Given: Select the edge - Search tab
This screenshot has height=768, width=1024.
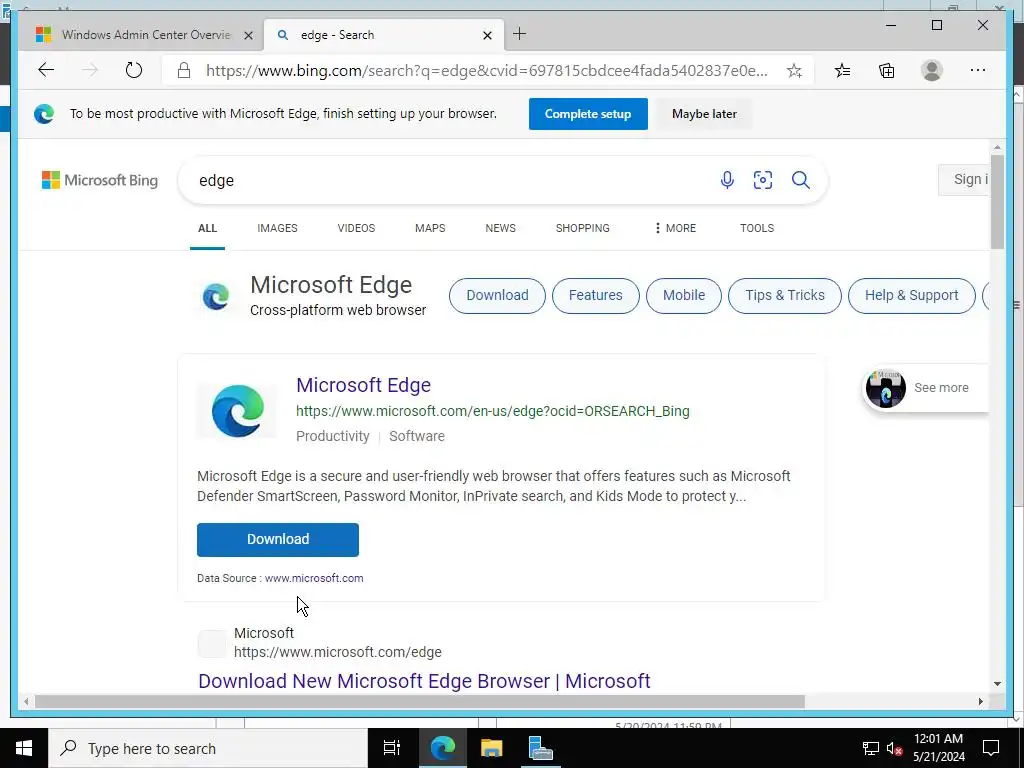Looking at the screenshot, I should (383, 35).
